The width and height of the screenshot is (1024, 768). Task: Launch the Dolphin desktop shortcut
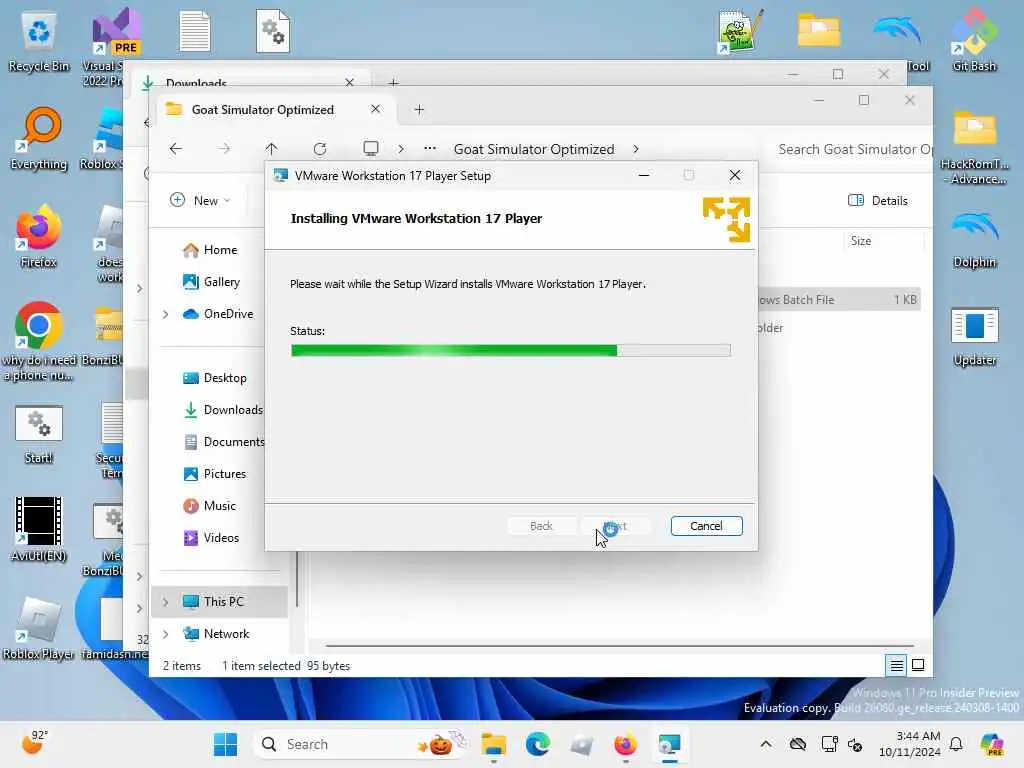(x=974, y=240)
